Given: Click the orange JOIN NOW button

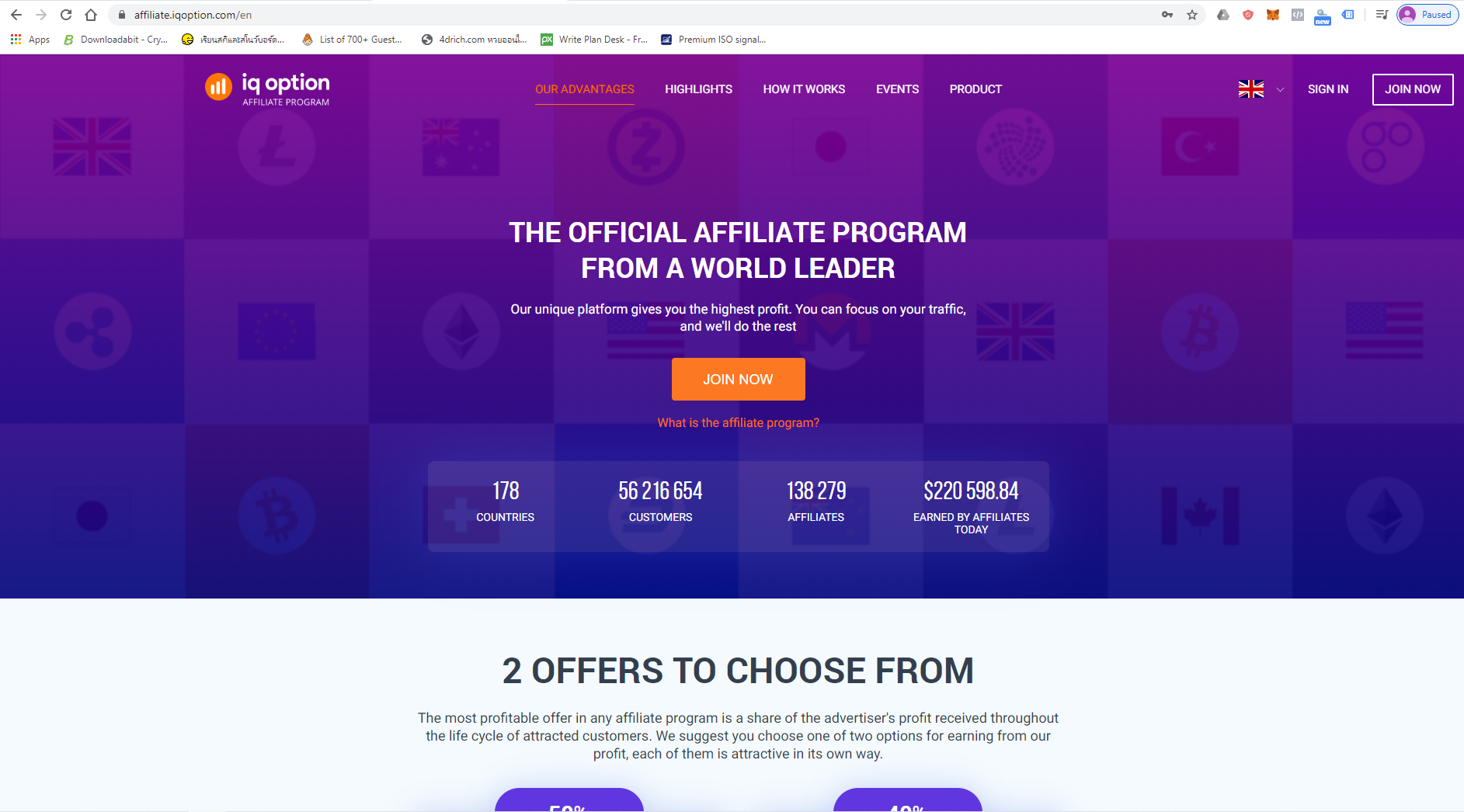Looking at the screenshot, I should tap(738, 379).
